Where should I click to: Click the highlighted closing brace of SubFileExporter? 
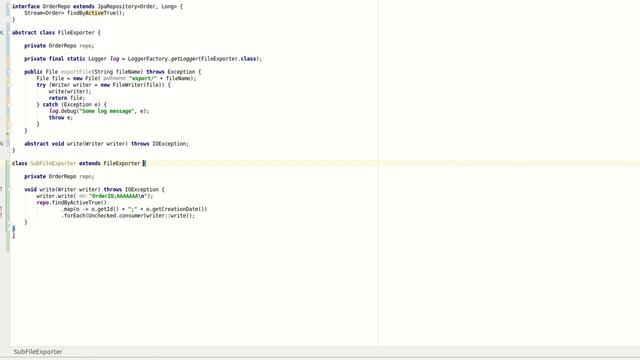(13, 229)
